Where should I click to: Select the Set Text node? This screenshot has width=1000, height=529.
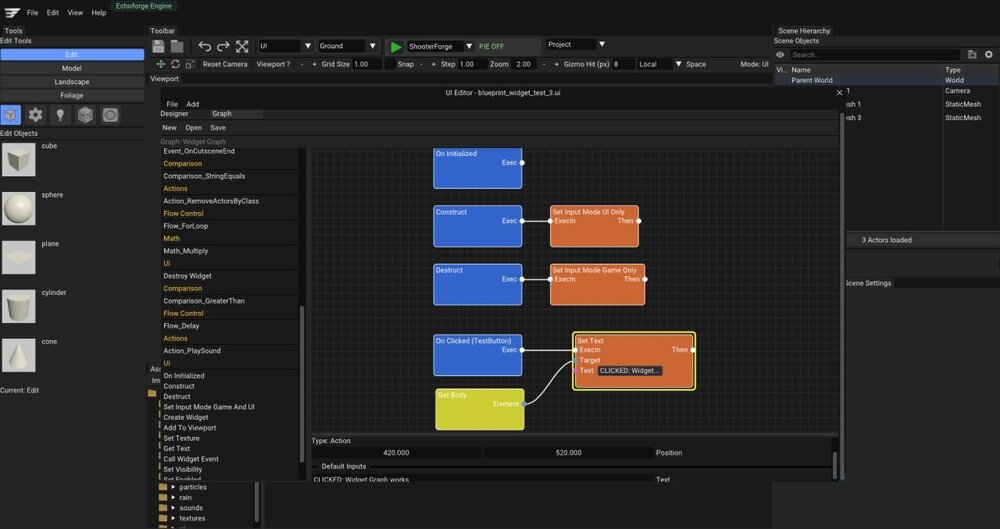pos(634,361)
